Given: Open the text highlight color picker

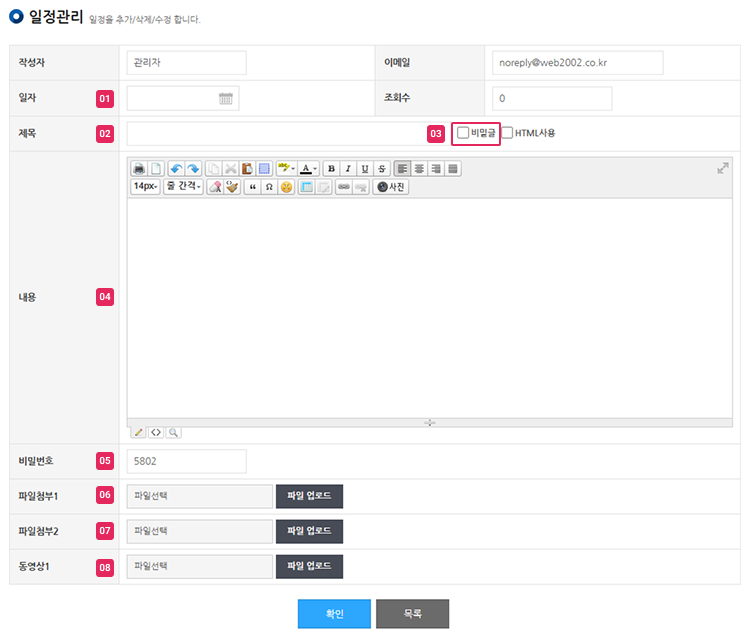Looking at the screenshot, I should click(286, 169).
